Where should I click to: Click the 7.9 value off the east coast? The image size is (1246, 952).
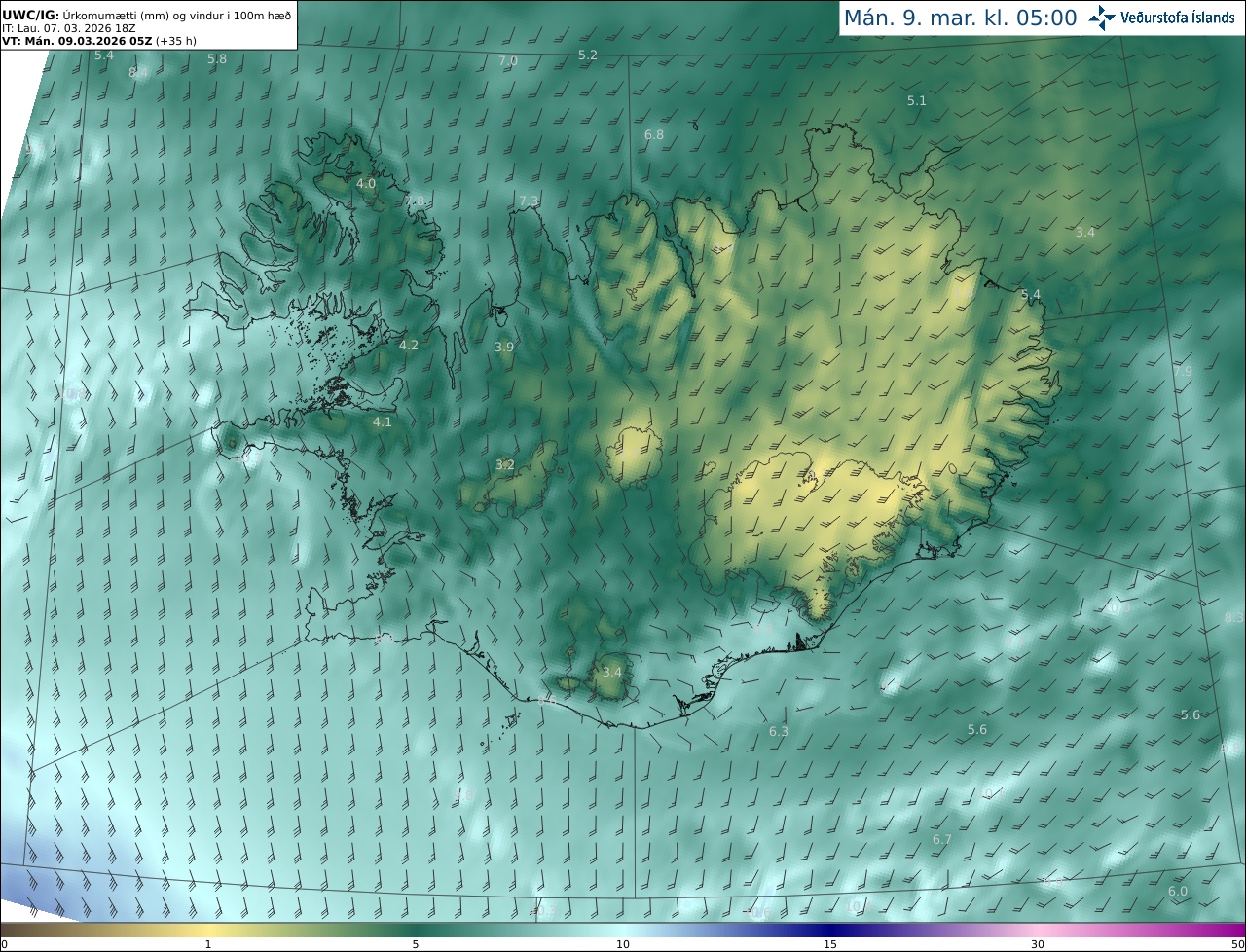click(x=1183, y=372)
